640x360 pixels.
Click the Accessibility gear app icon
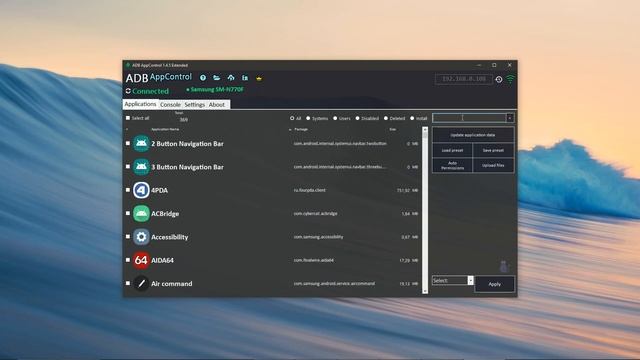tap(141, 237)
